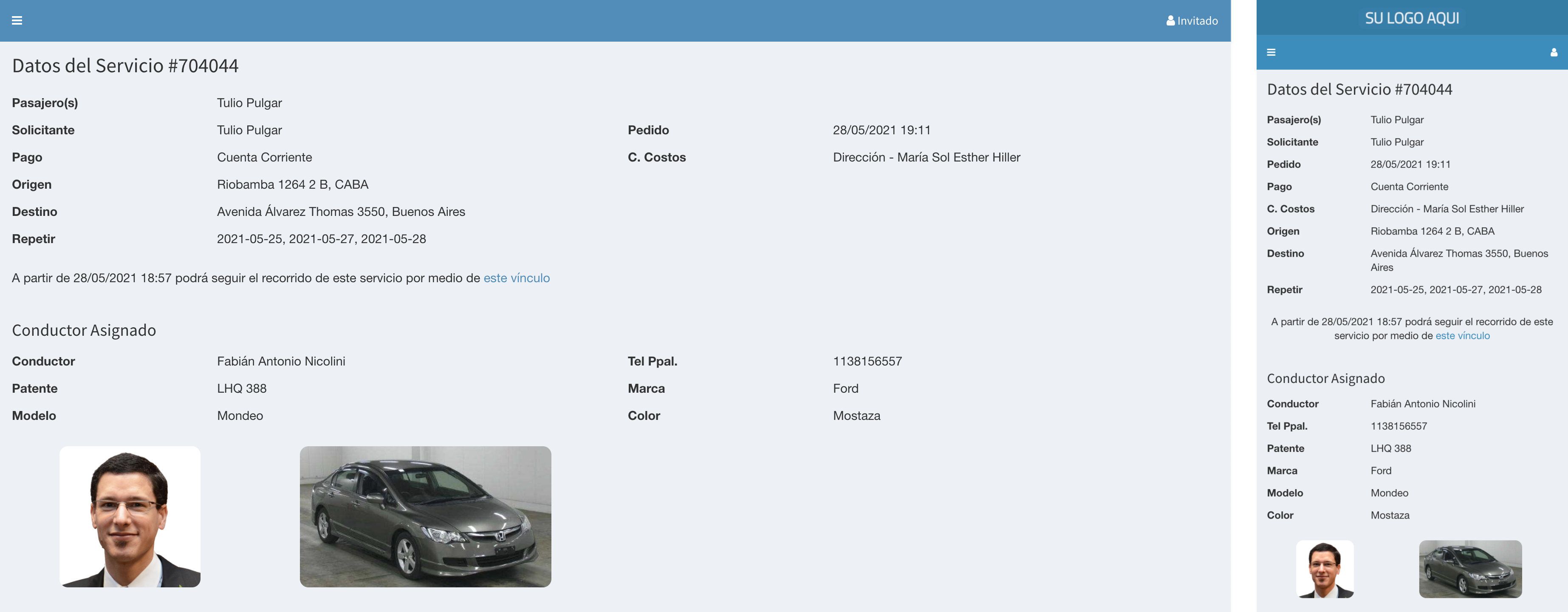This screenshot has width=1568, height=612.
Task: Click the large gray car photo
Action: [425, 516]
